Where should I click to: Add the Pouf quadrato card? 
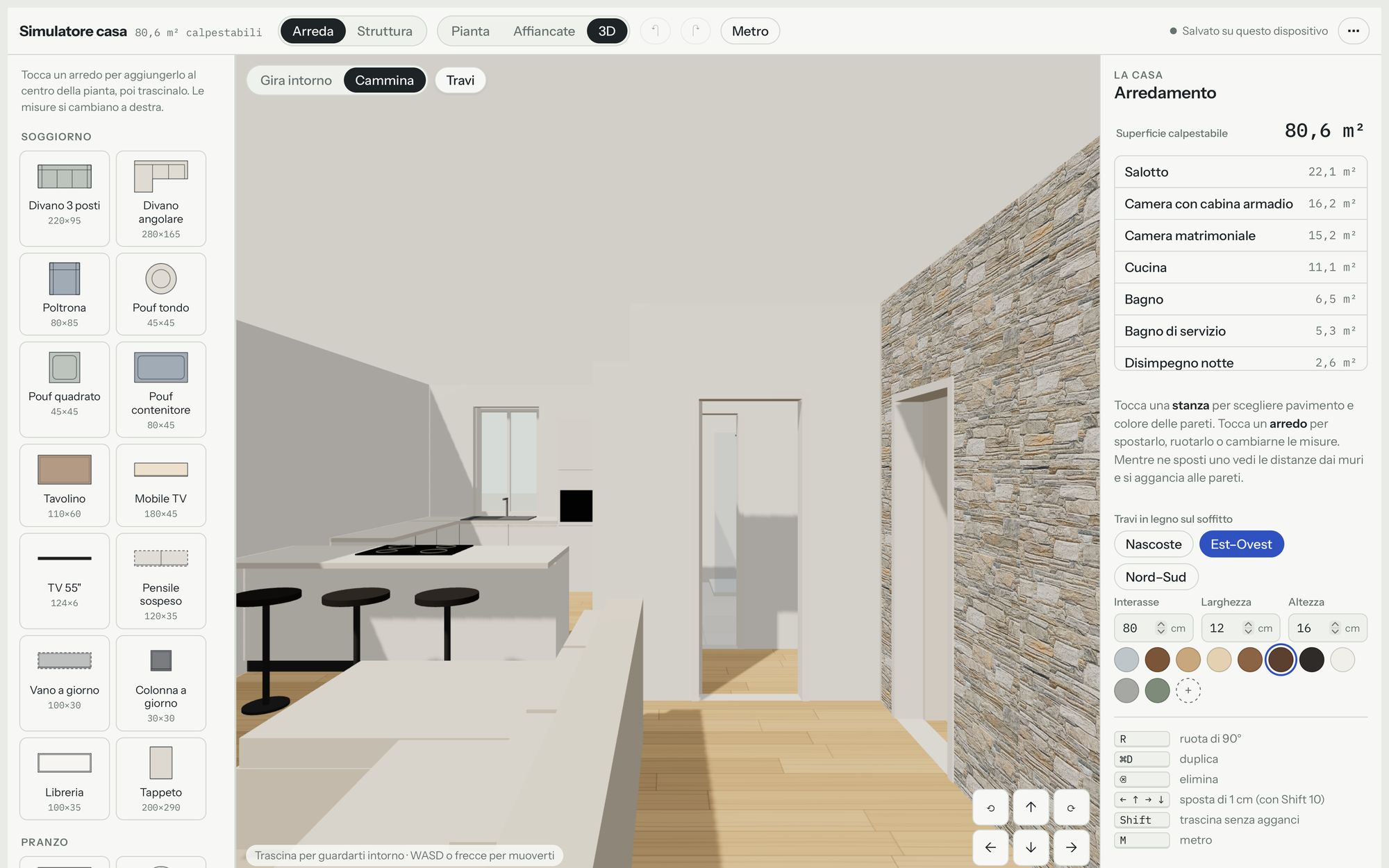pos(65,390)
